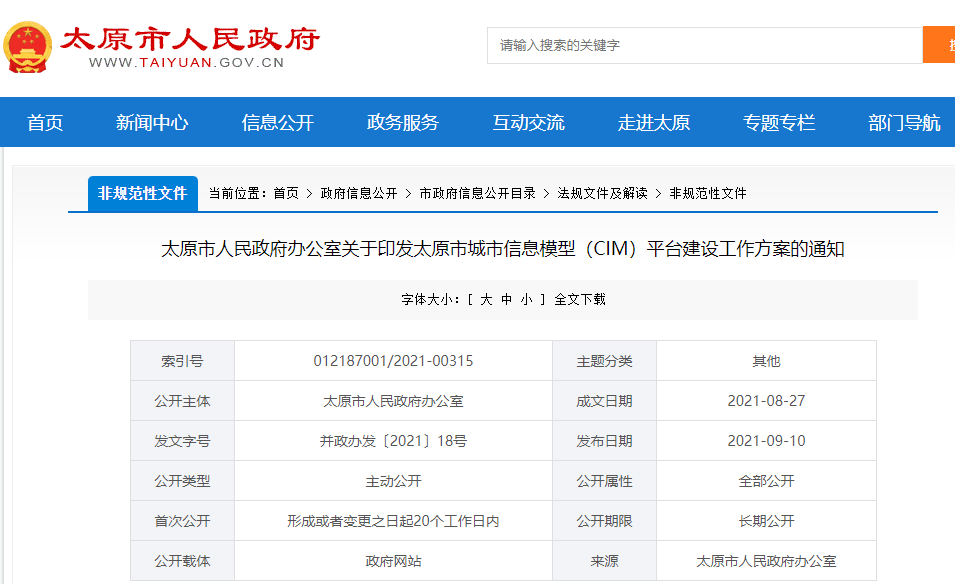This screenshot has width=955, height=584.
Task: Open the 专题专栏 navigation item
Action: [779, 122]
